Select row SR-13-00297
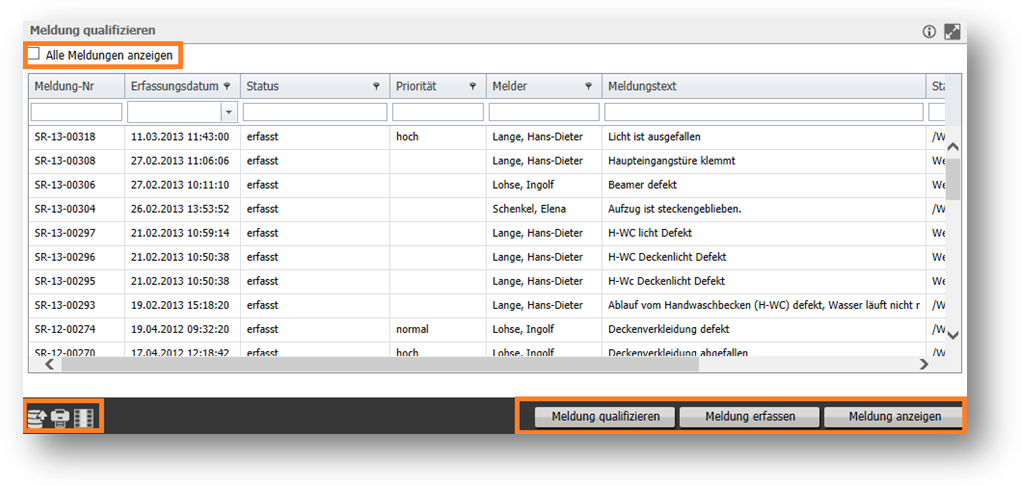1021x486 pixels. click(x=486, y=233)
